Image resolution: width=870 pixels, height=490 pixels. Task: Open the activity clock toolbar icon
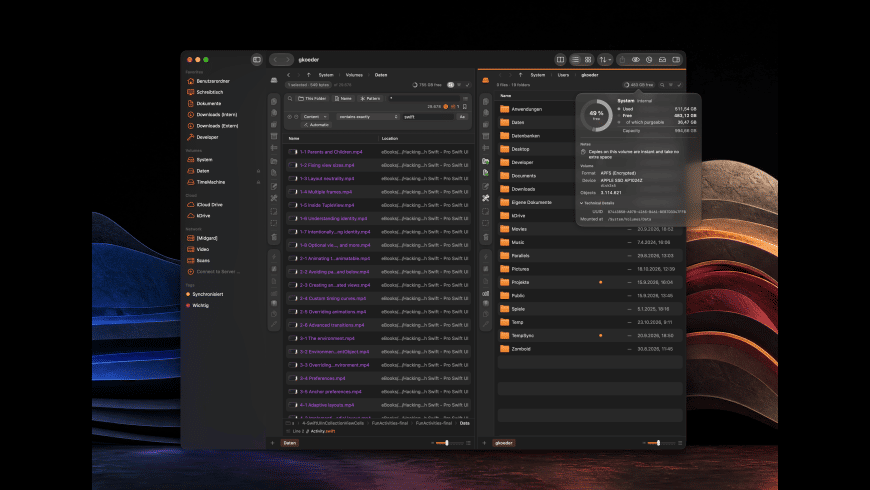pos(649,59)
